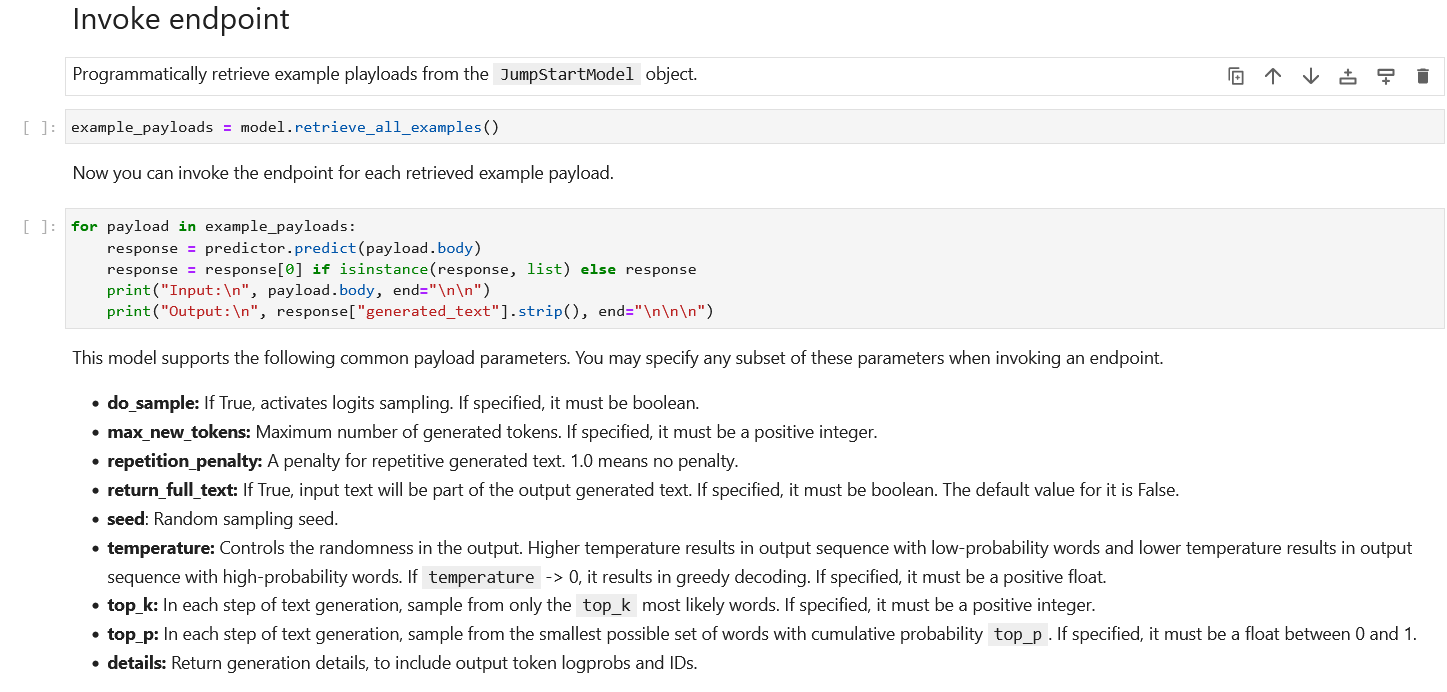Move the selected cell down

pos(1311,76)
